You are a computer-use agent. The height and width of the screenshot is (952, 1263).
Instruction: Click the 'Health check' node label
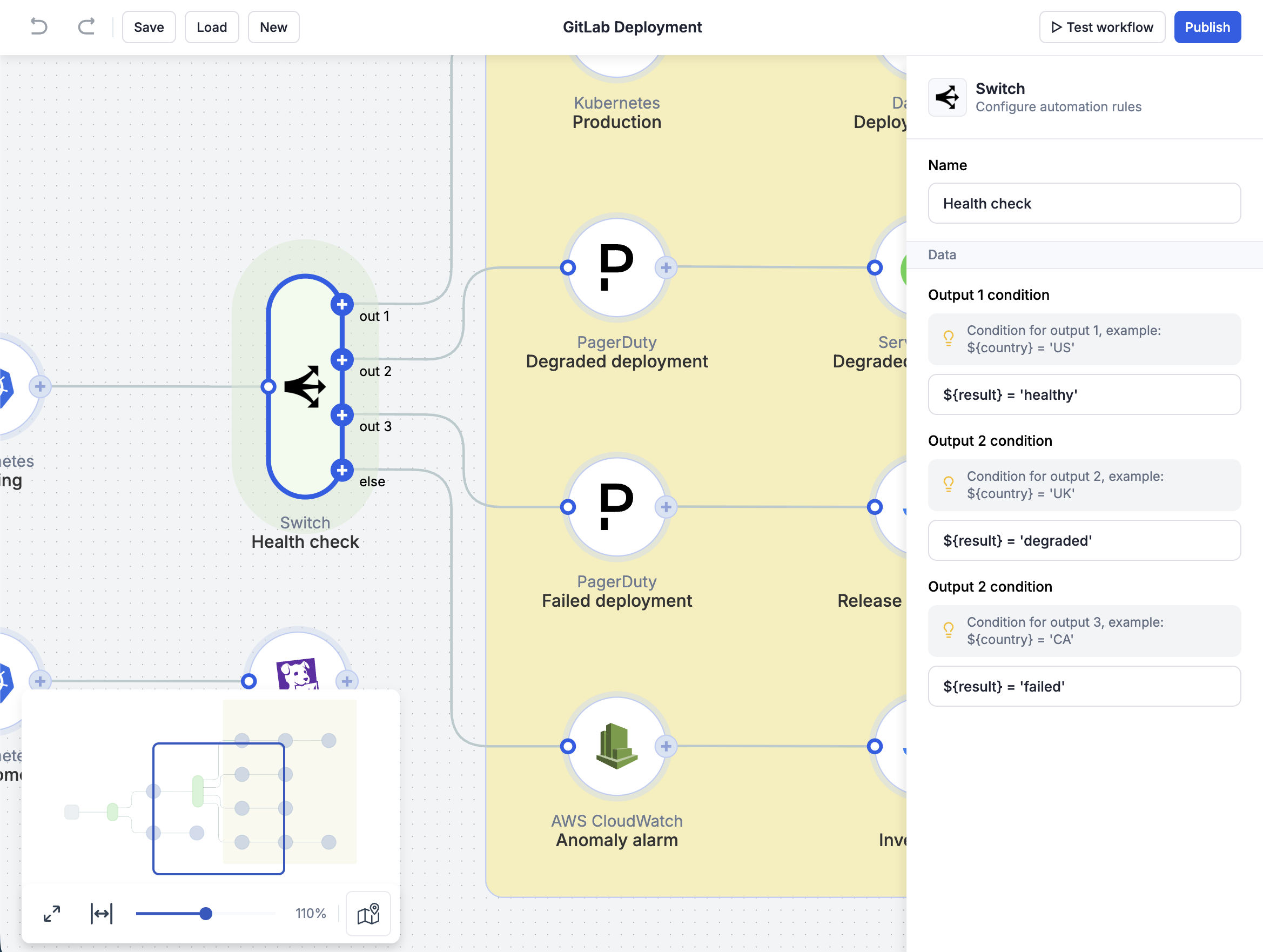click(x=305, y=541)
